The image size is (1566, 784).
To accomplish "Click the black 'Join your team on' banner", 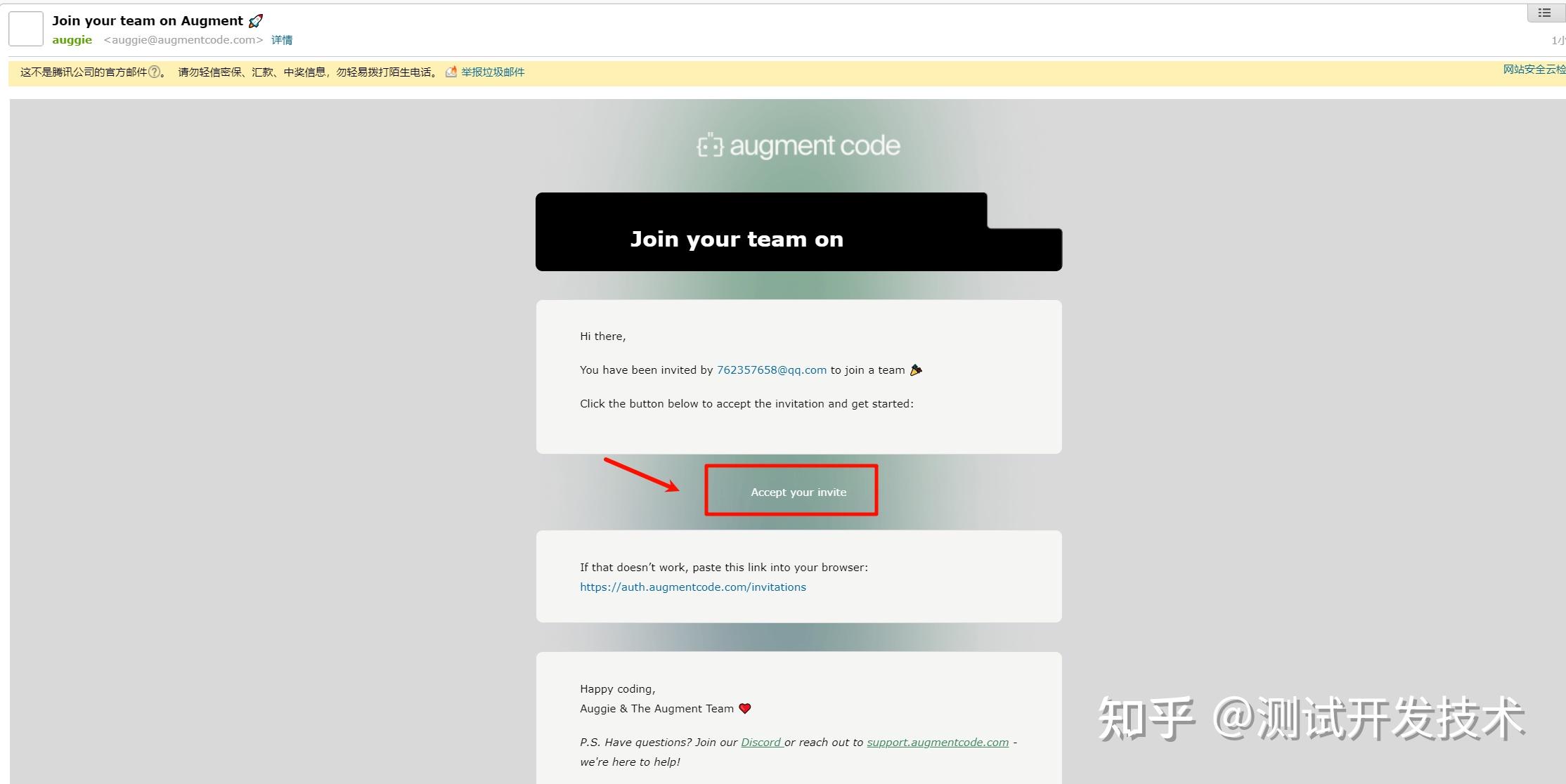I will pos(736,239).
